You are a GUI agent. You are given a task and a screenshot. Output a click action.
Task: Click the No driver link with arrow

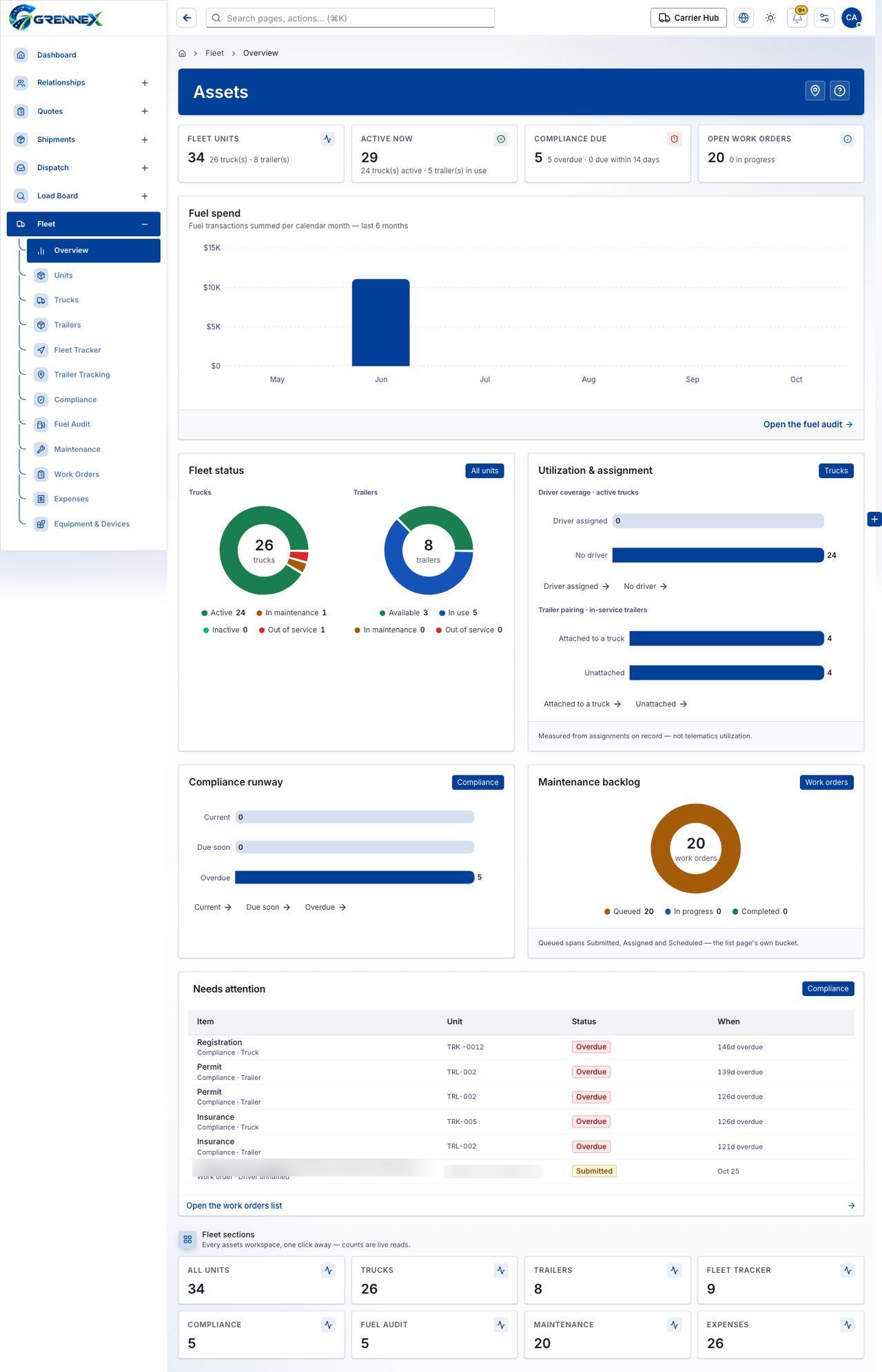pos(645,587)
